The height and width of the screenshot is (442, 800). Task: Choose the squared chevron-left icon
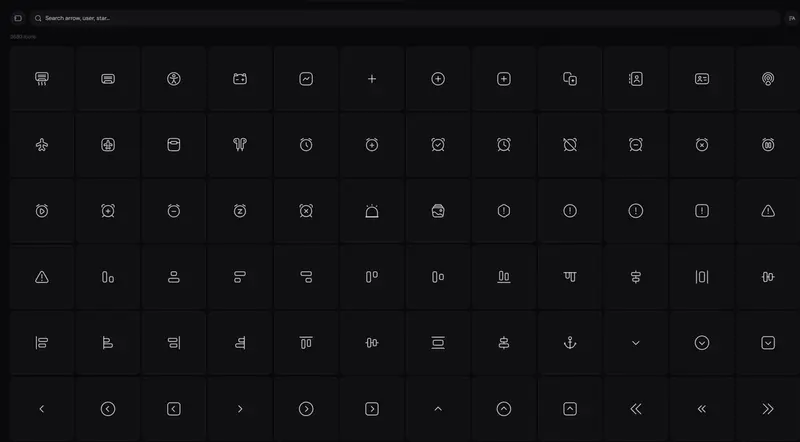point(174,409)
